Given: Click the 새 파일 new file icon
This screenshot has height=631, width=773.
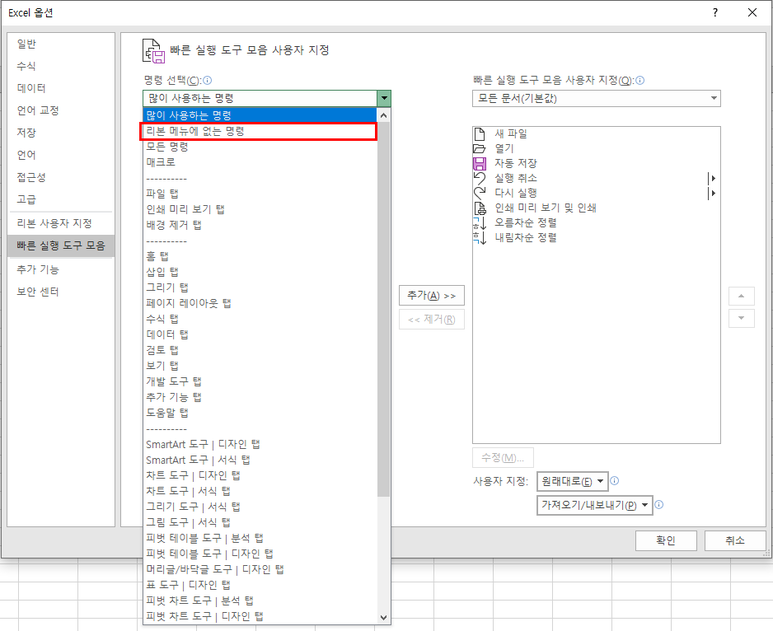Looking at the screenshot, I should (479, 134).
